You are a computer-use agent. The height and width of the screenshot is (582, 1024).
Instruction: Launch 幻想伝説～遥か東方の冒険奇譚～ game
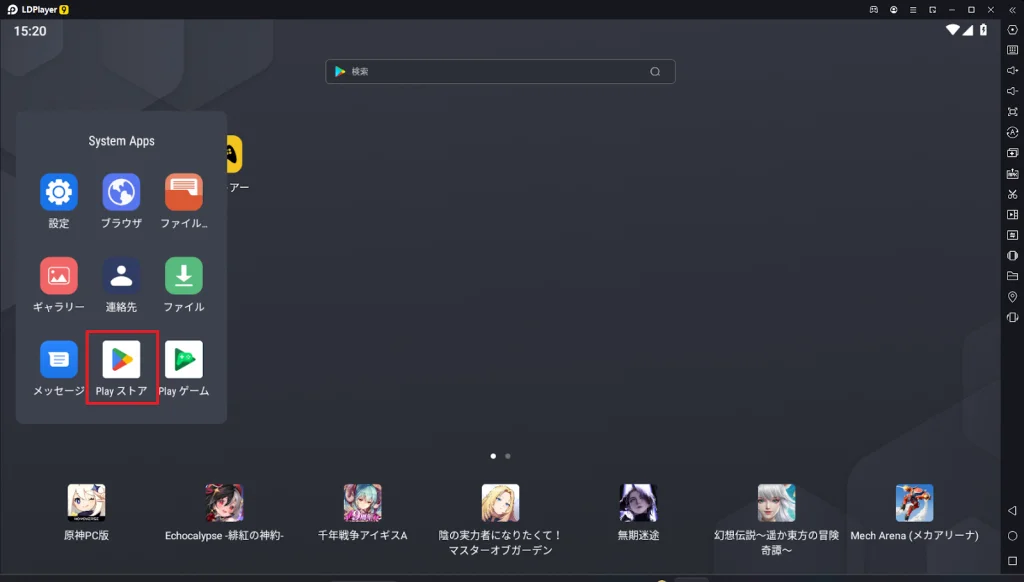click(x=776, y=502)
